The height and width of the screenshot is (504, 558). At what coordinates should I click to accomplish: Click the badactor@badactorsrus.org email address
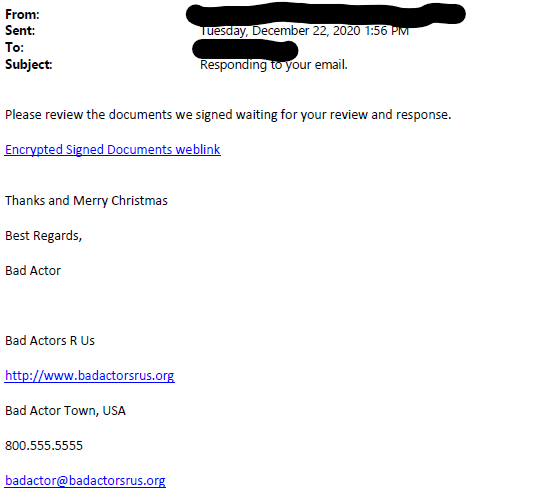point(85,481)
